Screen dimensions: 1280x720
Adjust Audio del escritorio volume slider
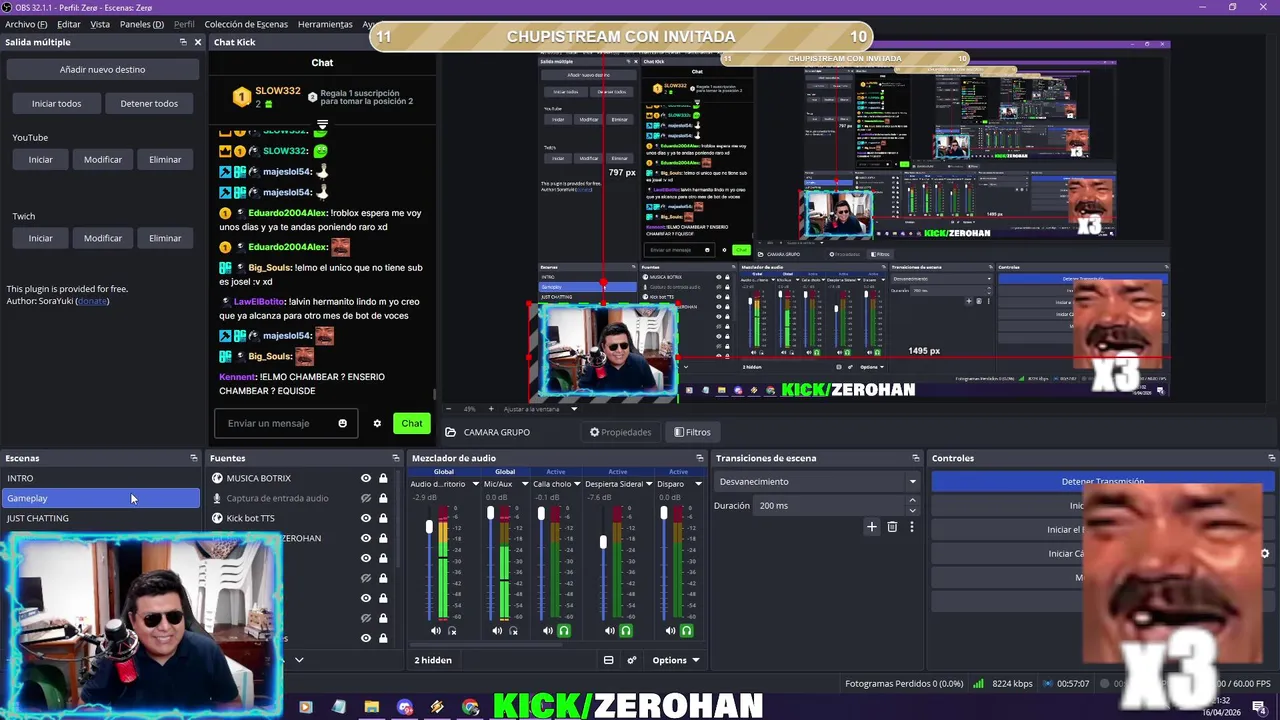click(x=430, y=527)
